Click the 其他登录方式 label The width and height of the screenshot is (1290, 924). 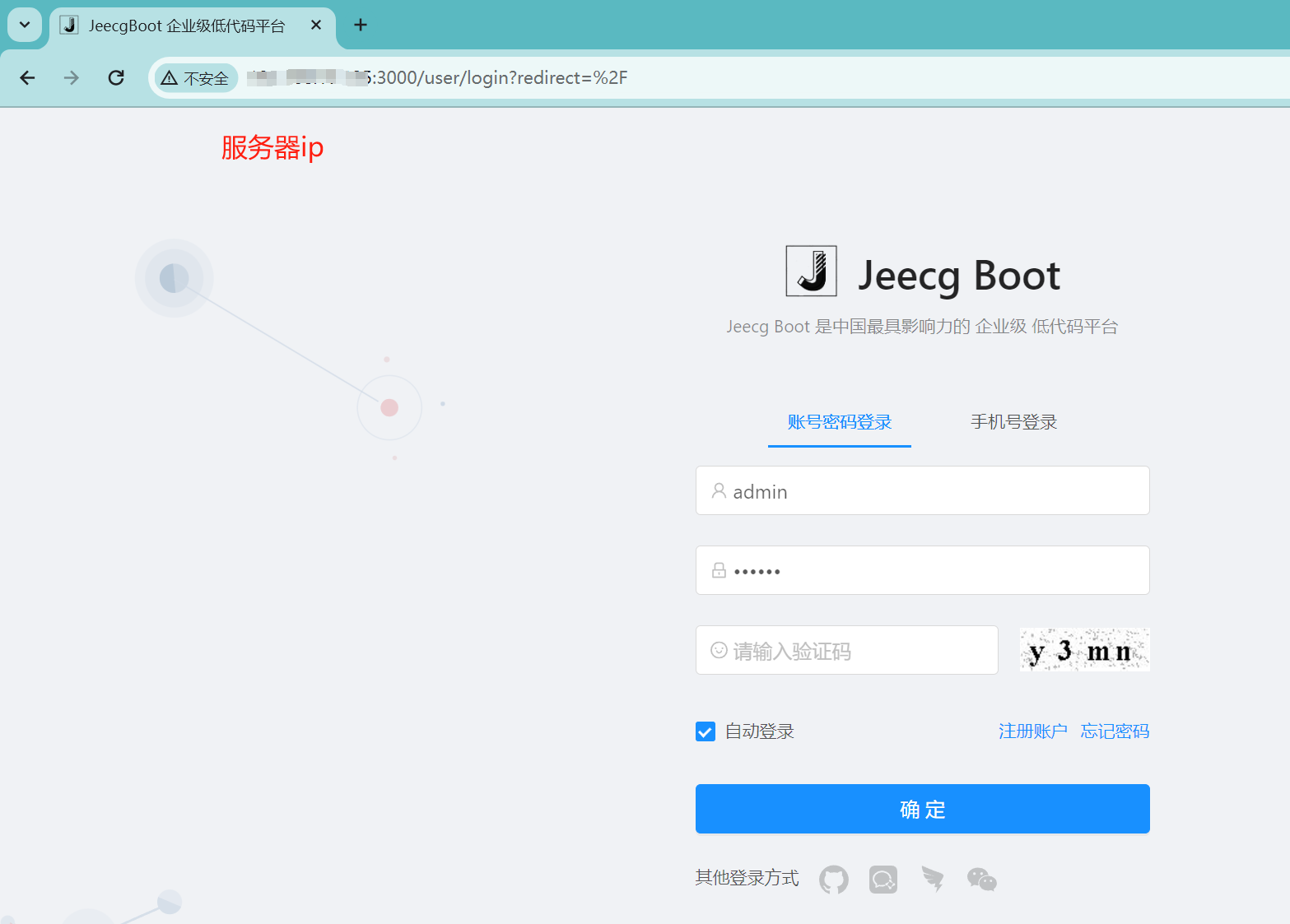pyautogui.click(x=747, y=878)
